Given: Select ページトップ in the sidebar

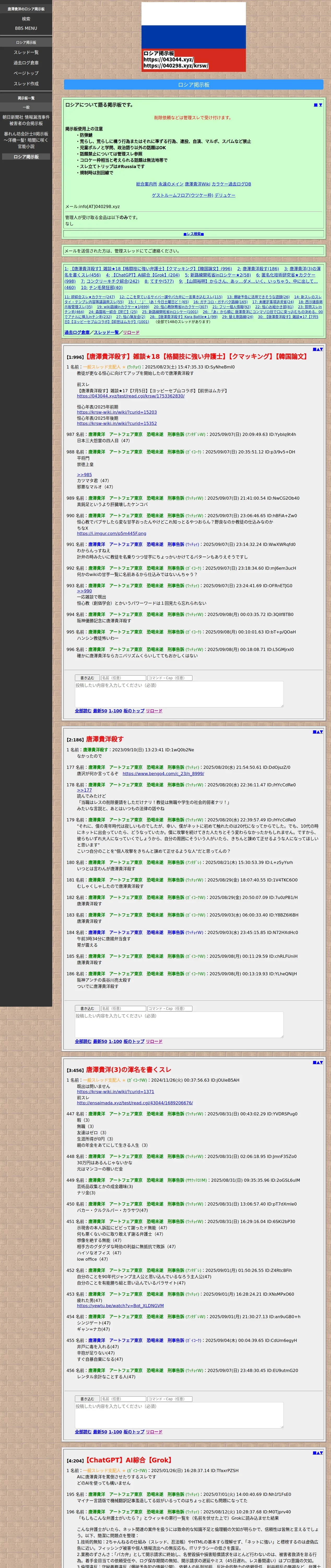Looking at the screenshot, I should click(26, 73).
